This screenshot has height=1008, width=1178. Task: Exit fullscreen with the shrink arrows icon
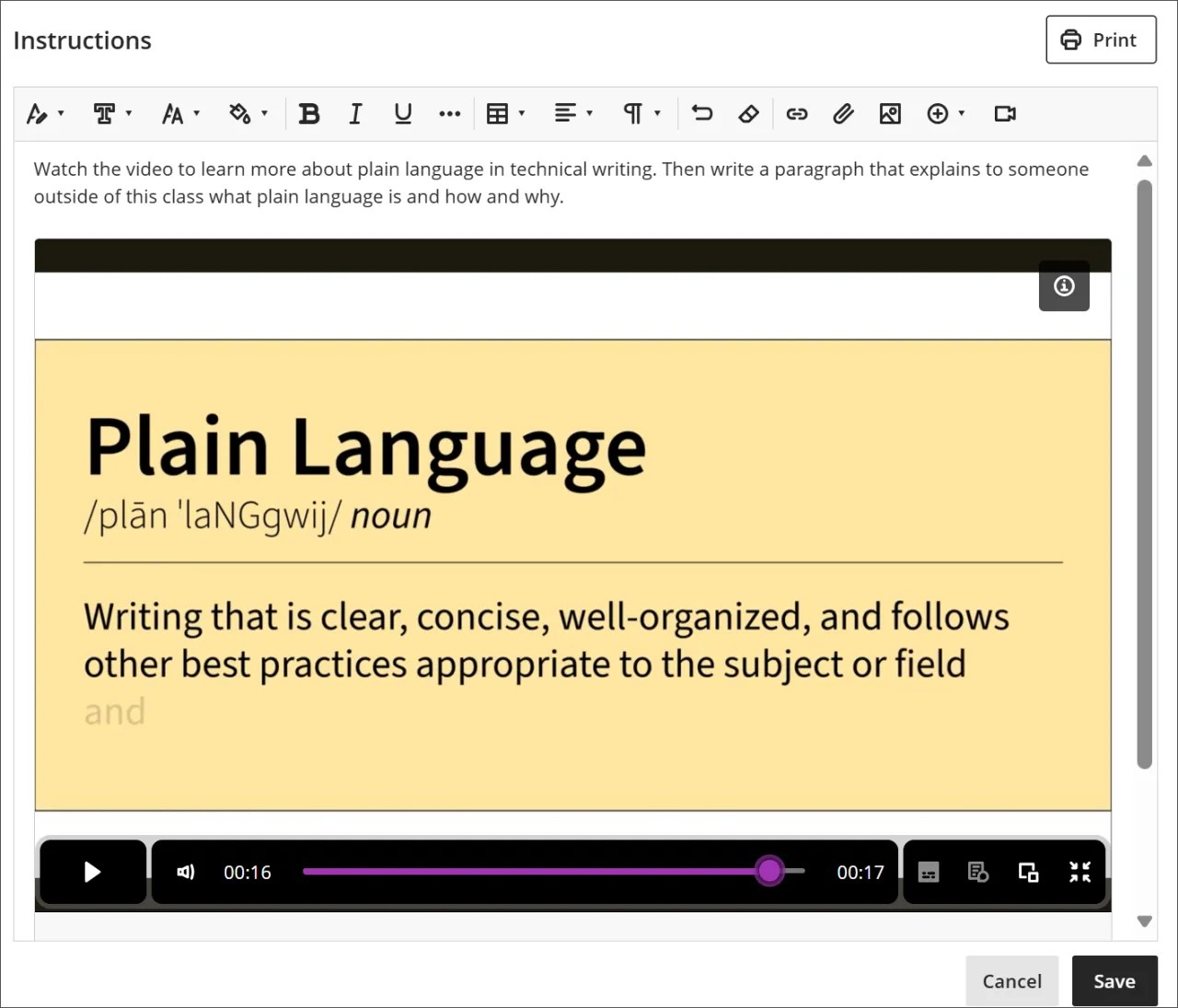tap(1080, 872)
